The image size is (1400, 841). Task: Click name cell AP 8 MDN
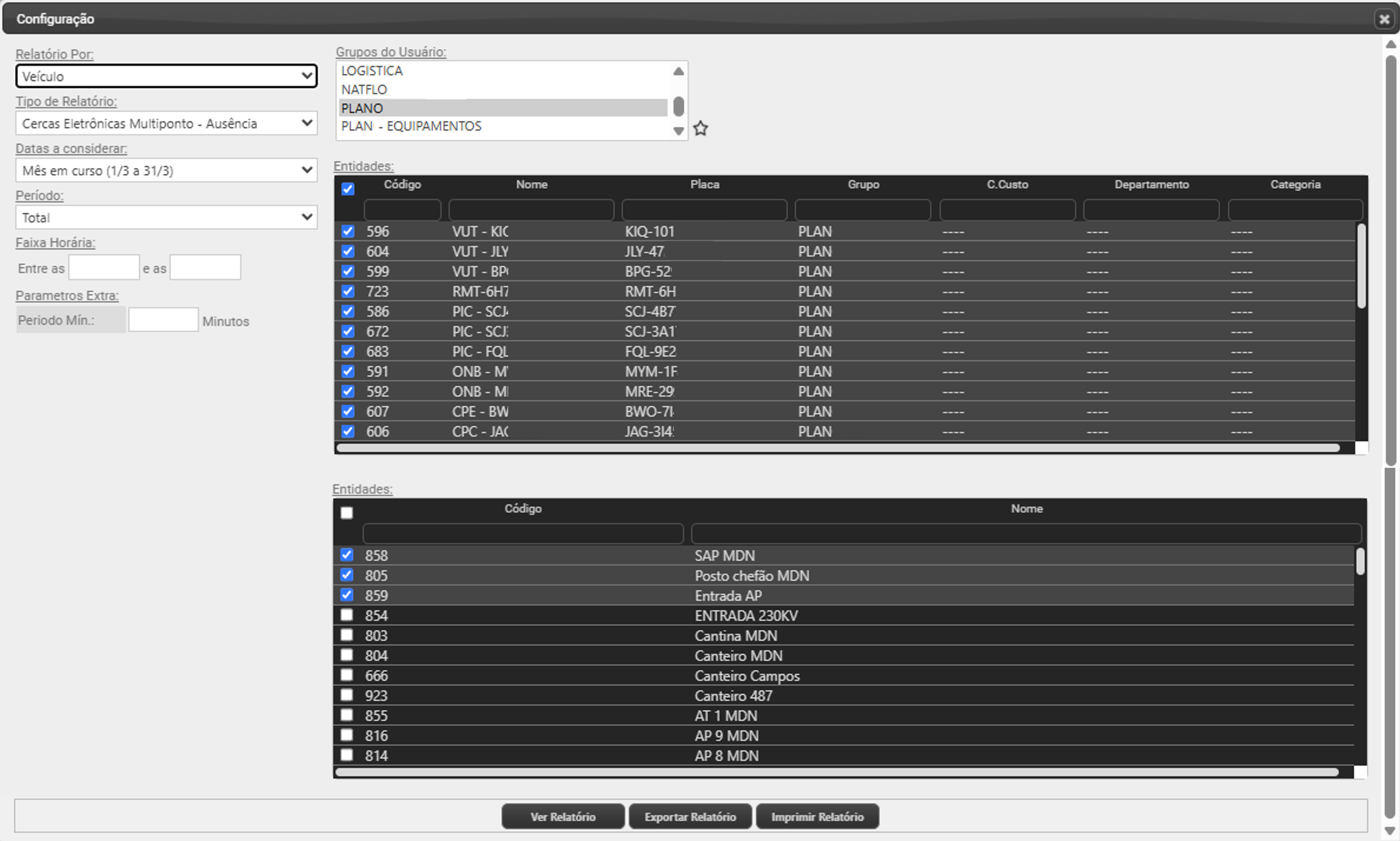coord(727,756)
